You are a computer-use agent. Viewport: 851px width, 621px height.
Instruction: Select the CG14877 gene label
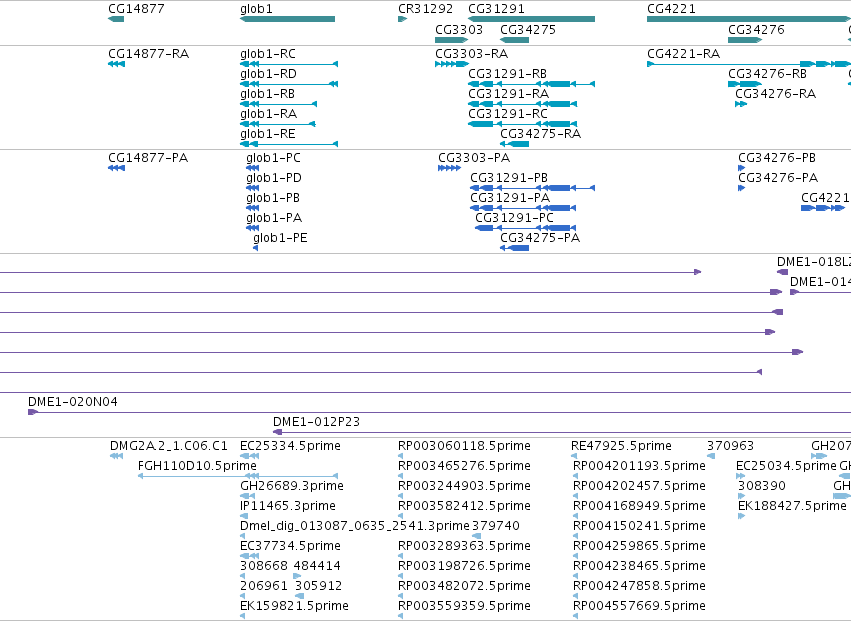click(136, 9)
